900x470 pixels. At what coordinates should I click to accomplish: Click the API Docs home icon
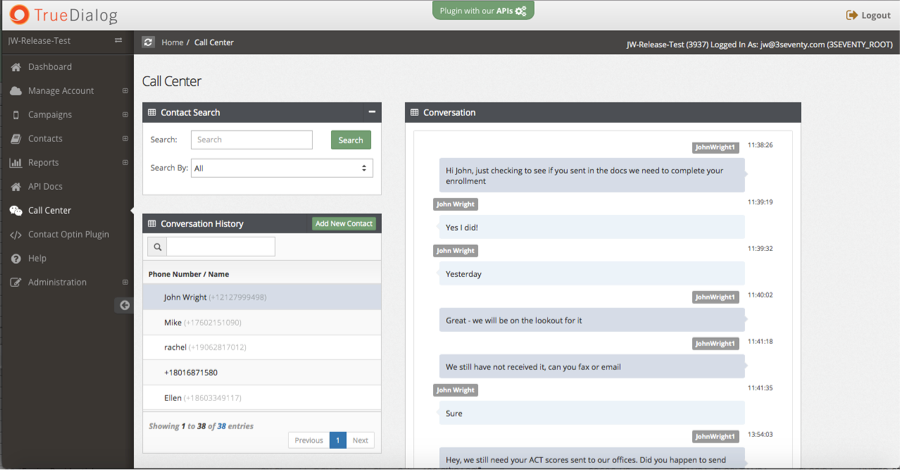[x=15, y=187]
